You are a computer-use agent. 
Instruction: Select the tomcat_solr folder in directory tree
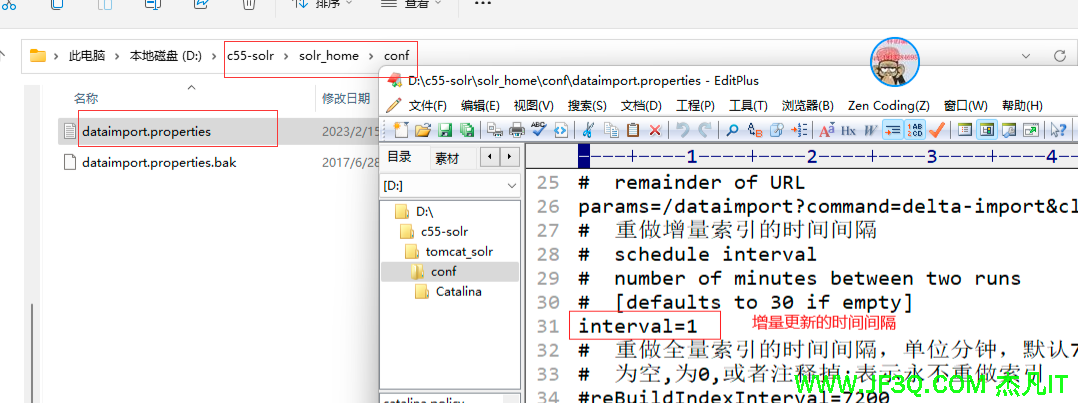458,252
